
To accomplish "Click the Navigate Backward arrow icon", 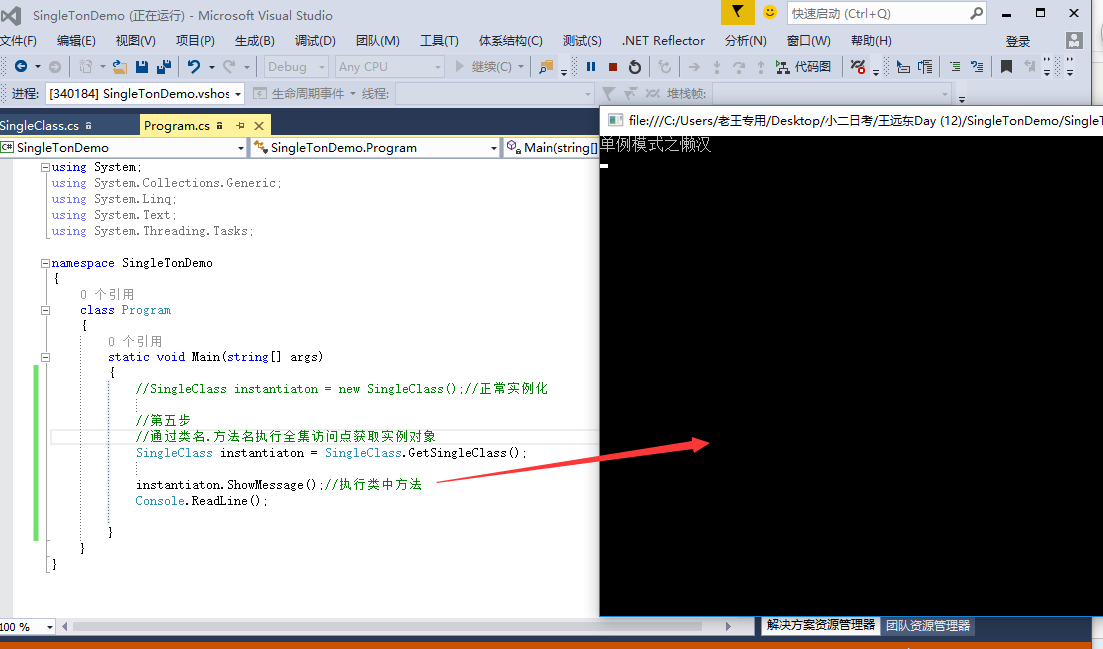I will [x=20, y=67].
